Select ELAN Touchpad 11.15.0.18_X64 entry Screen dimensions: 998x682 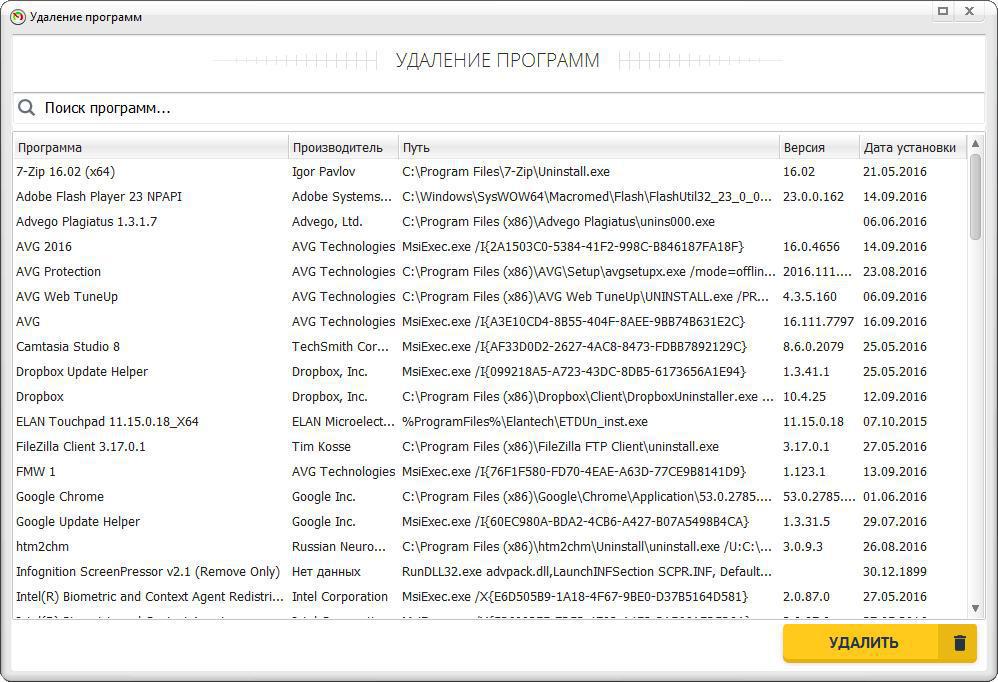489,422
